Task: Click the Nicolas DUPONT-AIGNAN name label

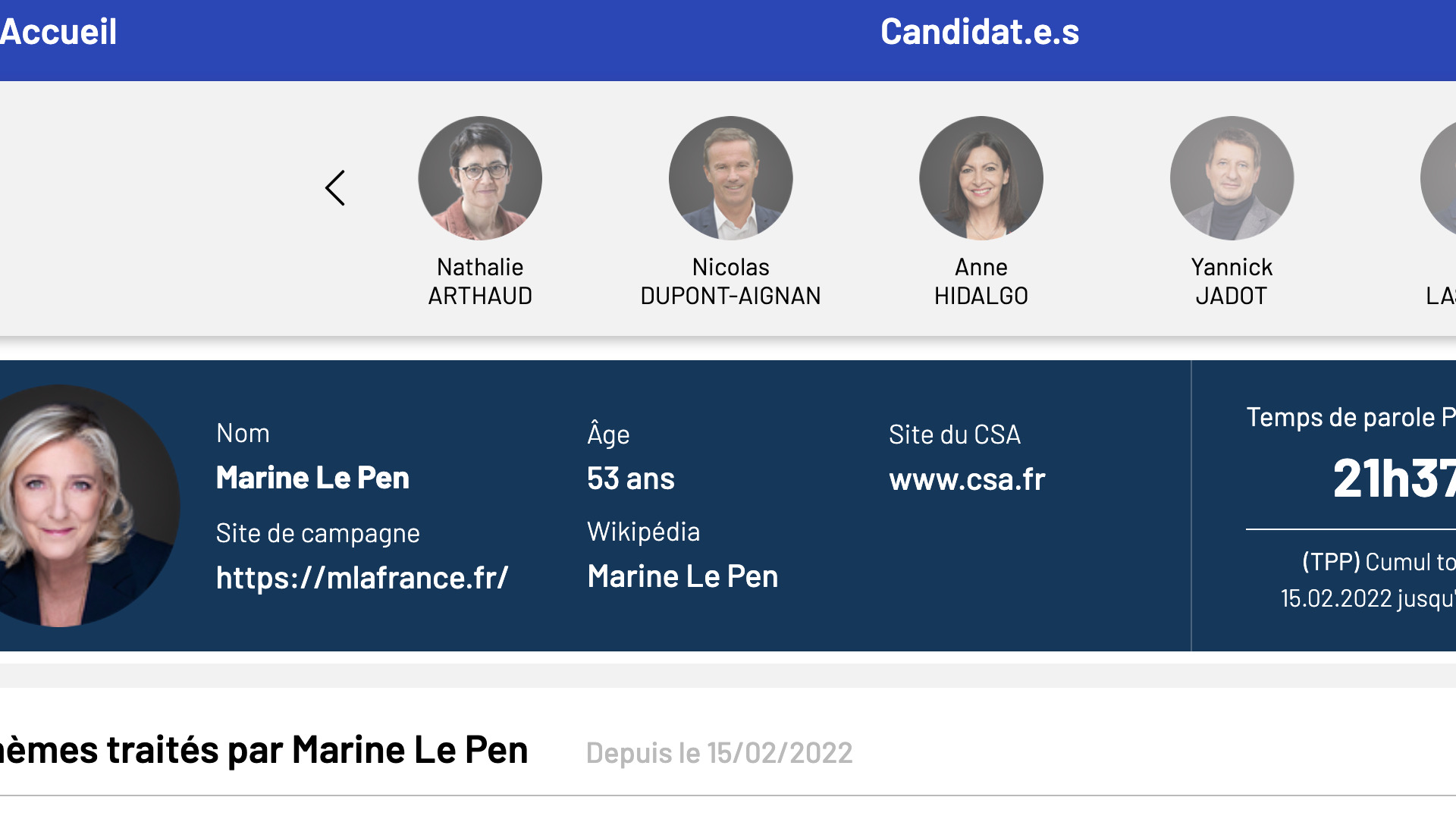Action: [731, 281]
